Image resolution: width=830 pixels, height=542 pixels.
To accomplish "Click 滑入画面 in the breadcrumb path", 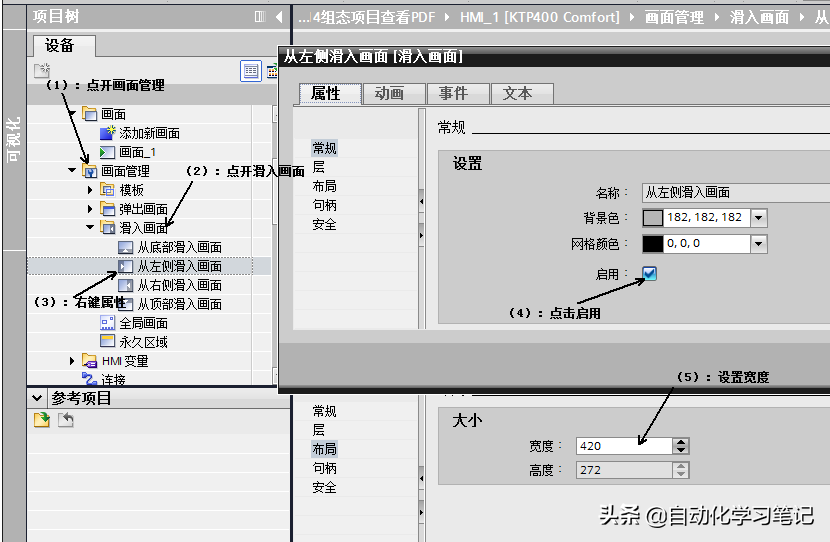I will click(x=760, y=17).
